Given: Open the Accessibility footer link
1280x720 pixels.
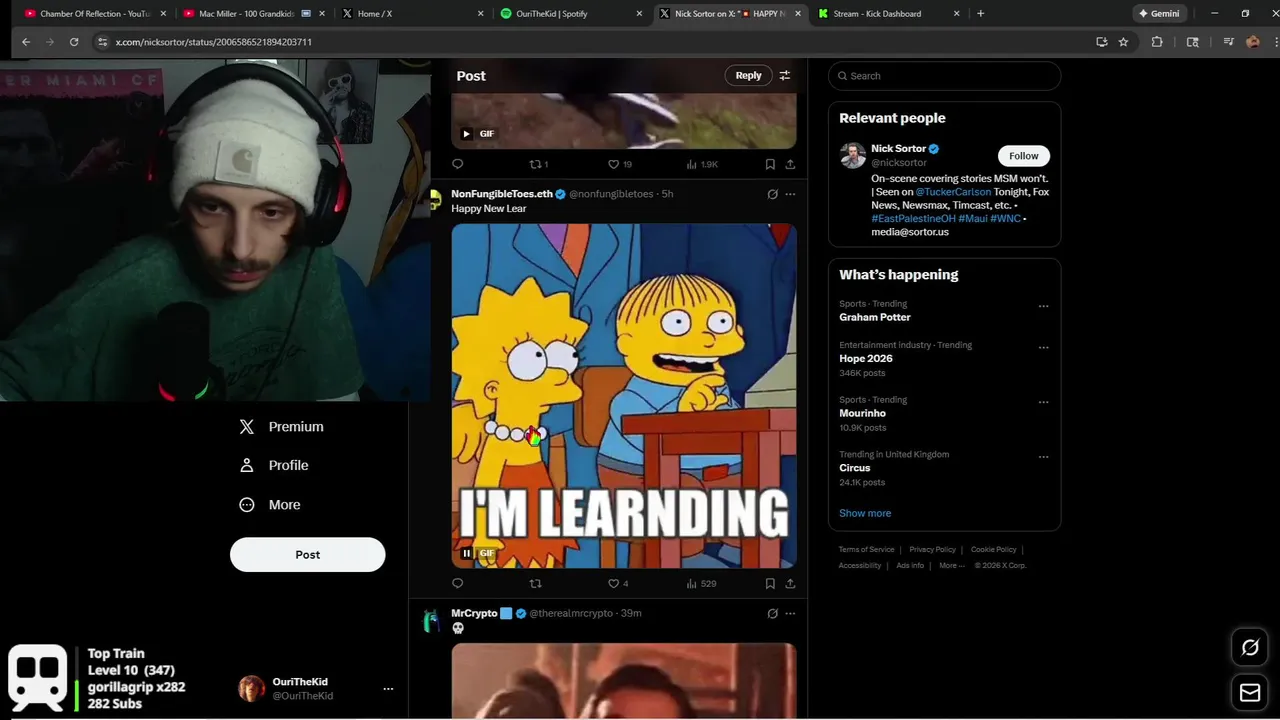Looking at the screenshot, I should [860, 565].
